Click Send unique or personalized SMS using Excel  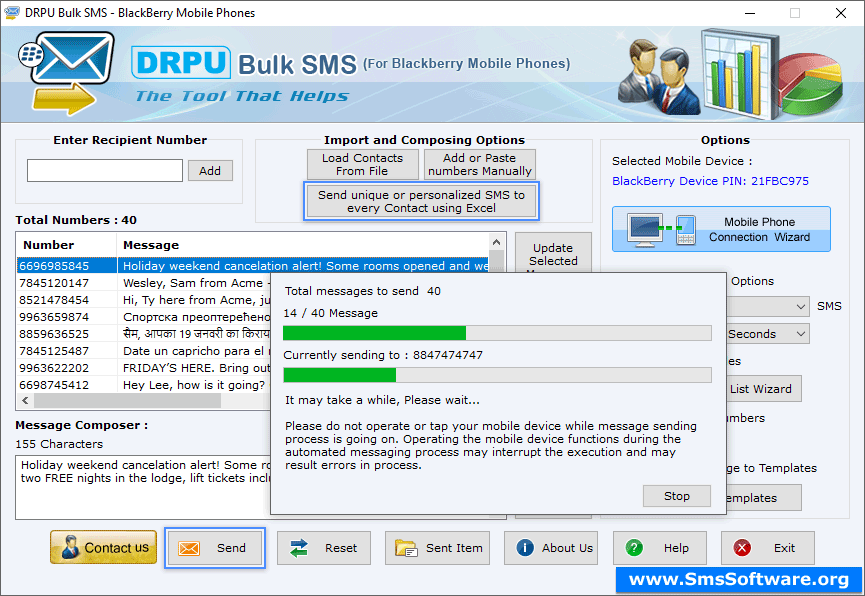[421, 201]
